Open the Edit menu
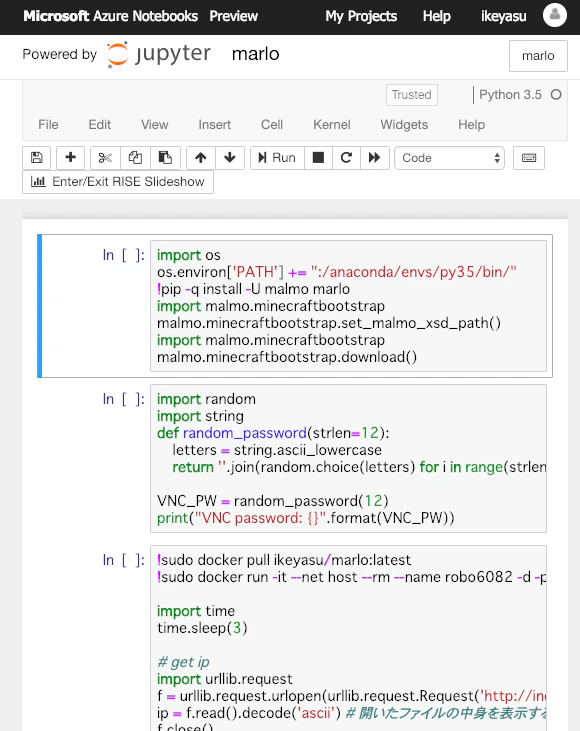Image resolution: width=580 pixels, height=731 pixels. [100, 124]
